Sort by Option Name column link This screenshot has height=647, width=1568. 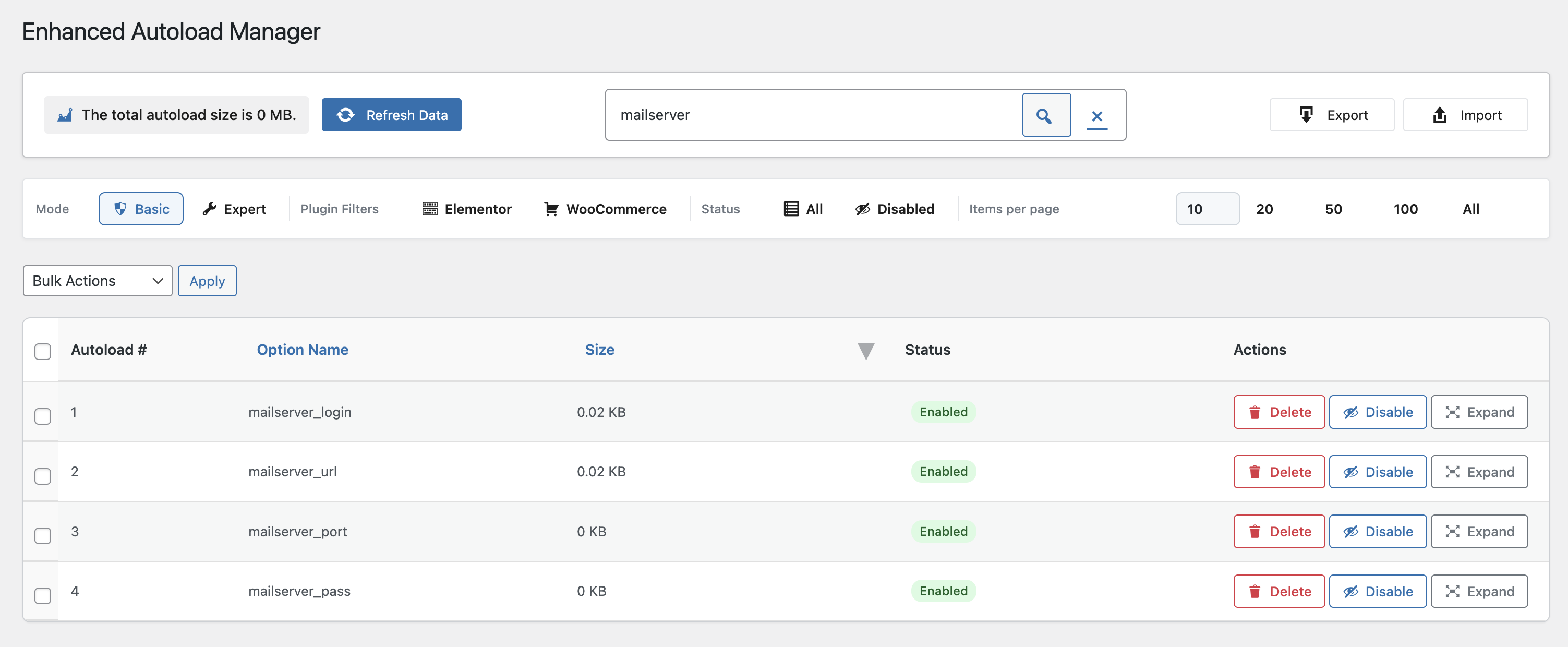(x=303, y=350)
